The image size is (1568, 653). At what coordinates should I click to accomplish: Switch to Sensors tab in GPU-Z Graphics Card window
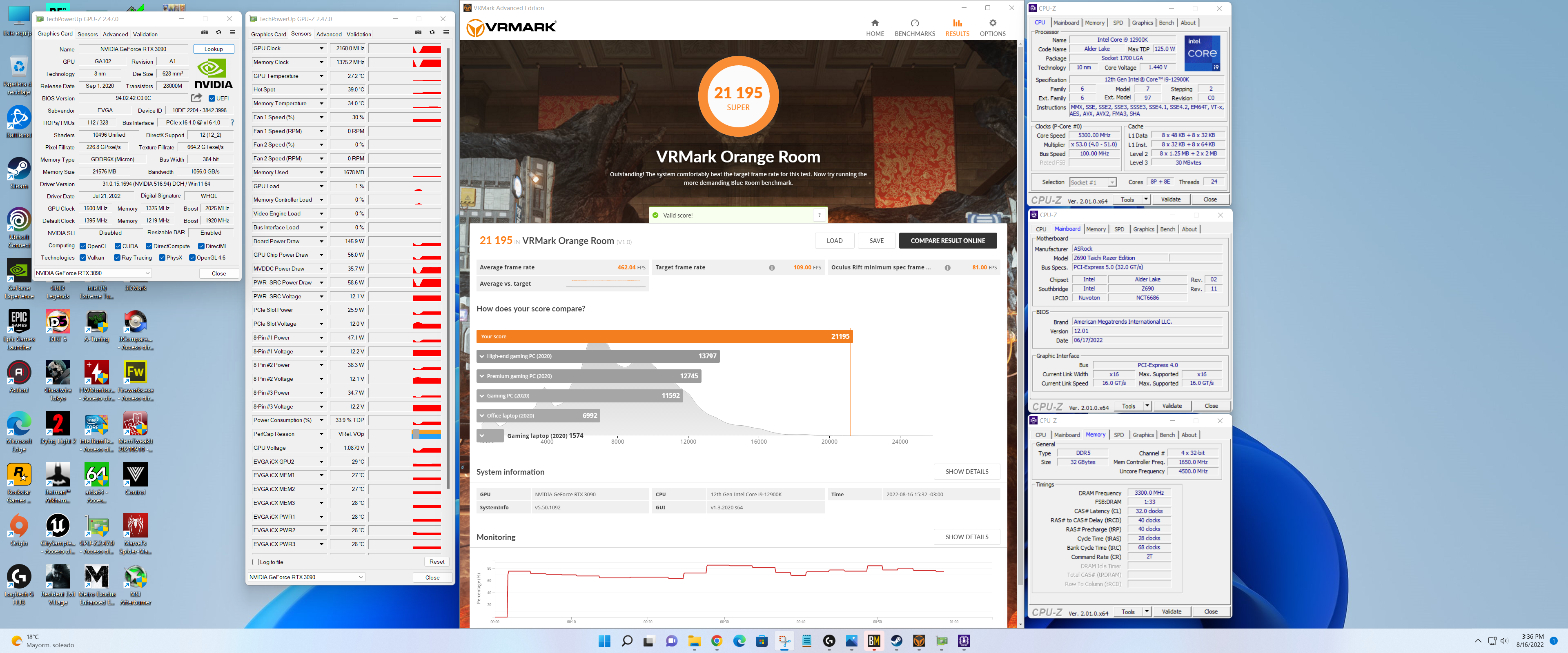tap(88, 34)
